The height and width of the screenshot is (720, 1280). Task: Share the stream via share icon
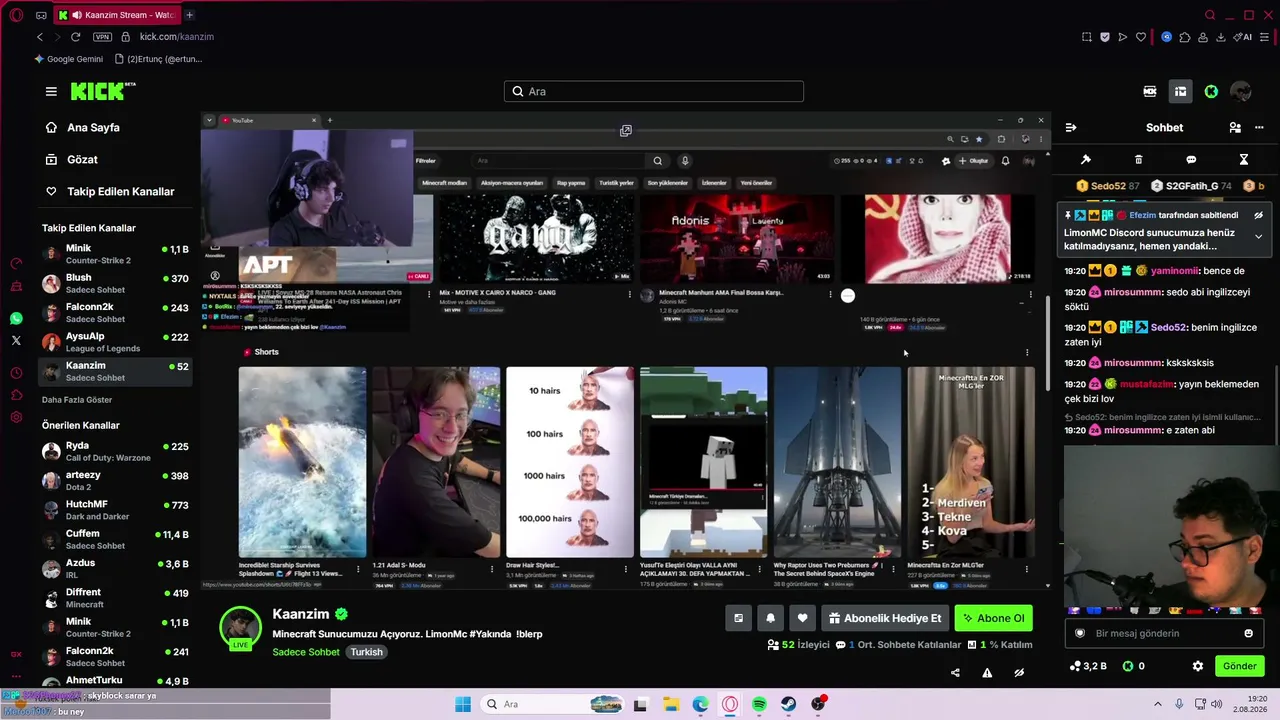pos(955,673)
